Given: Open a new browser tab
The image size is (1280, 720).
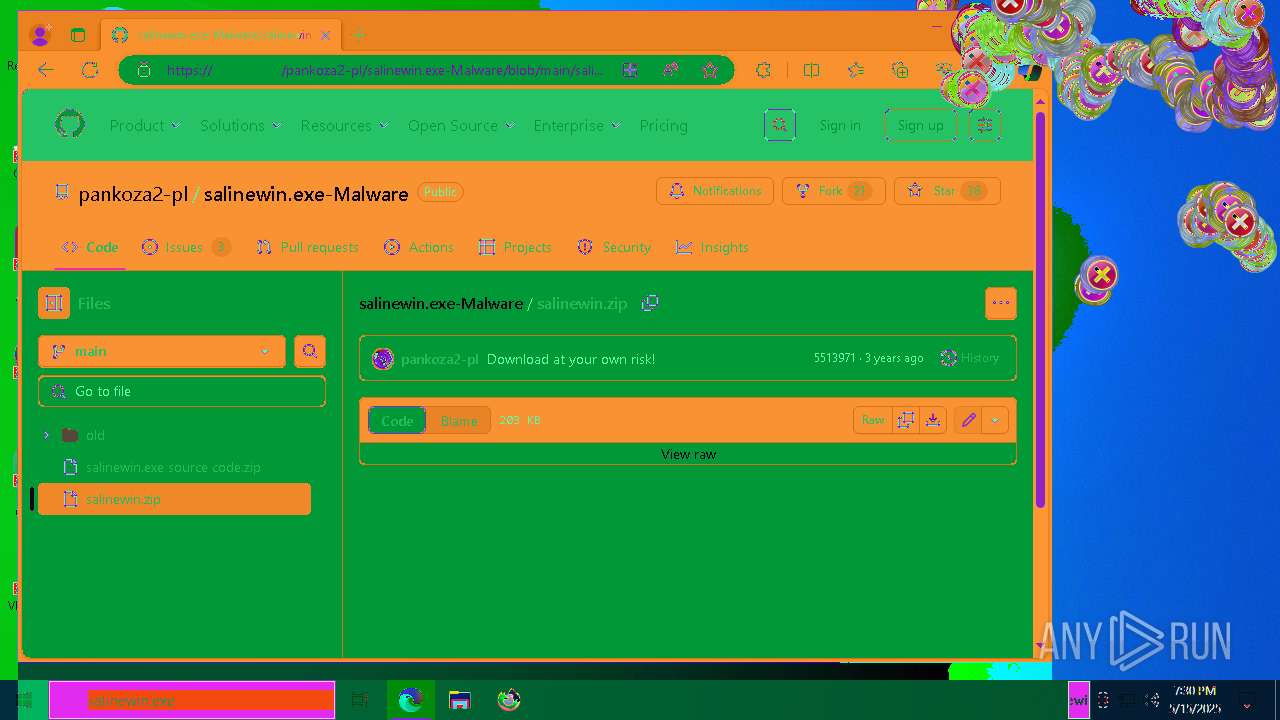Looking at the screenshot, I should click(x=358, y=36).
